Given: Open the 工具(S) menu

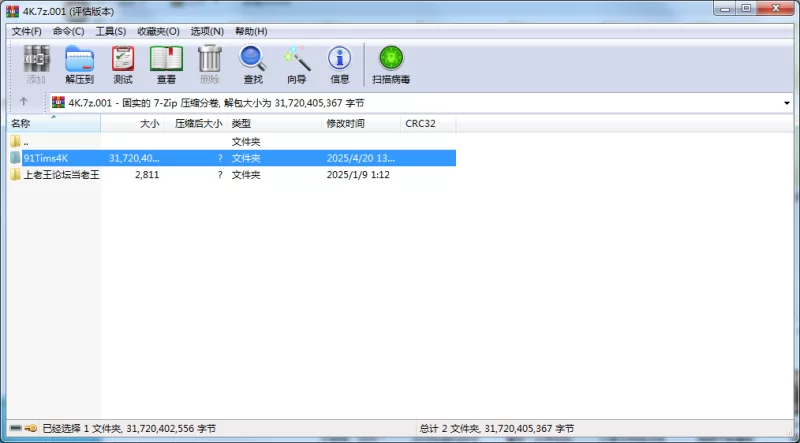Looking at the screenshot, I should [111, 32].
